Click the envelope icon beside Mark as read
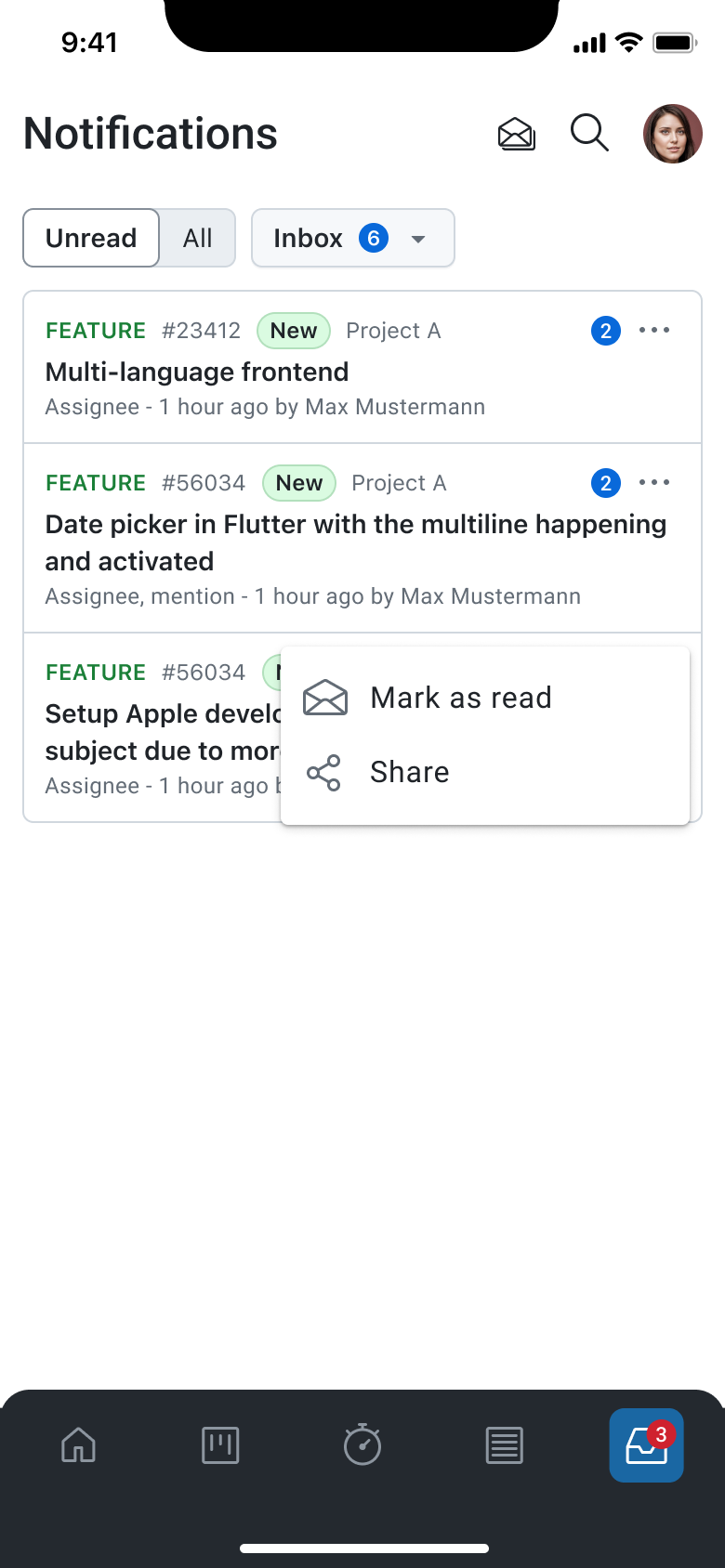 coord(324,698)
